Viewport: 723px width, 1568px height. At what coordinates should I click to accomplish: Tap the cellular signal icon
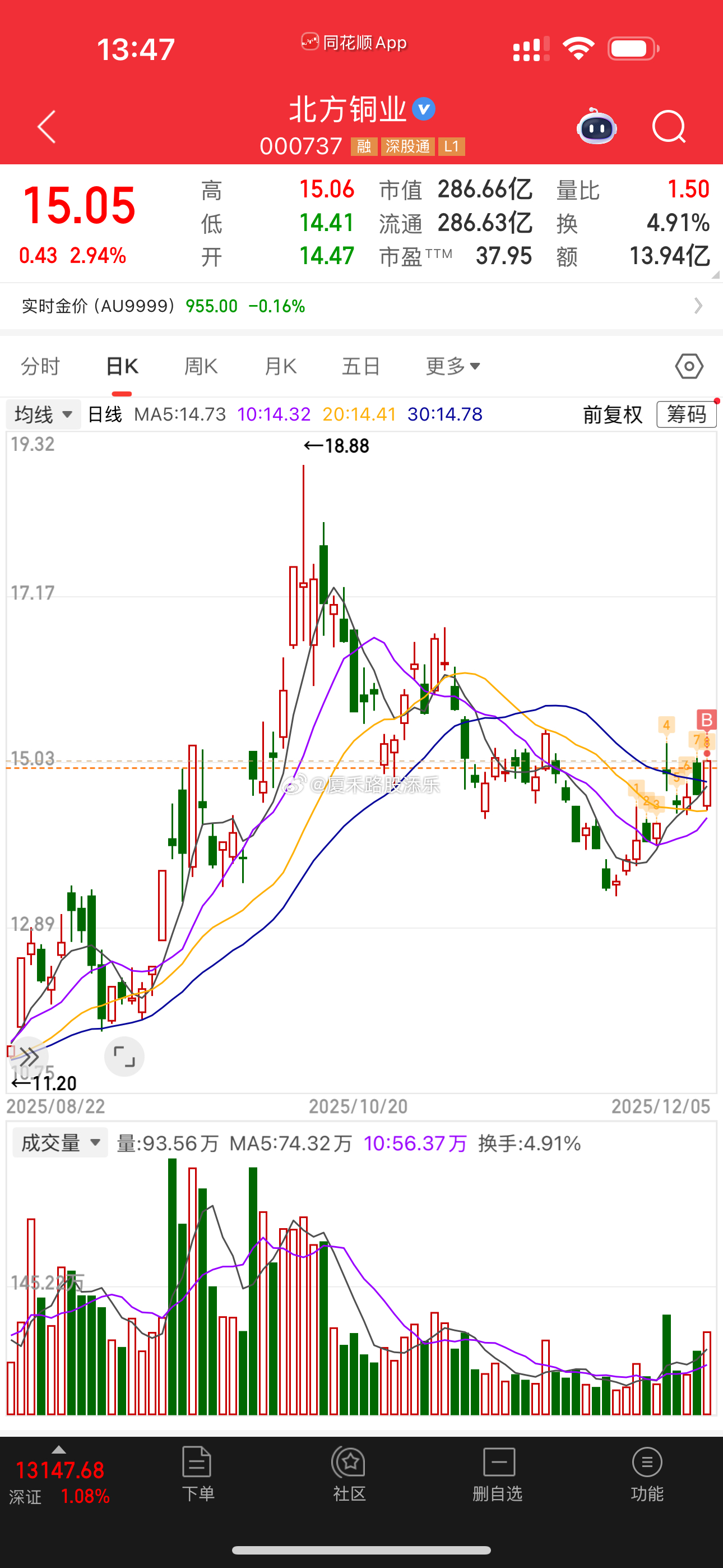531,49
